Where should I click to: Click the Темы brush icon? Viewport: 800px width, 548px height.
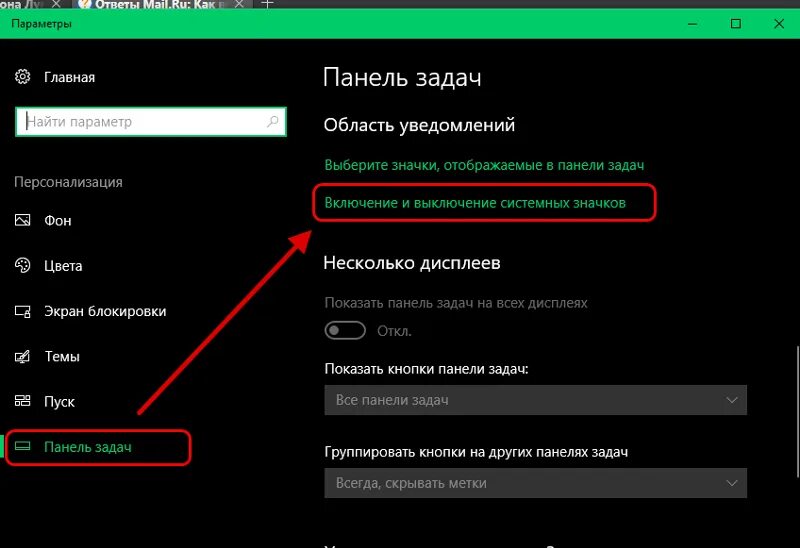(22, 356)
